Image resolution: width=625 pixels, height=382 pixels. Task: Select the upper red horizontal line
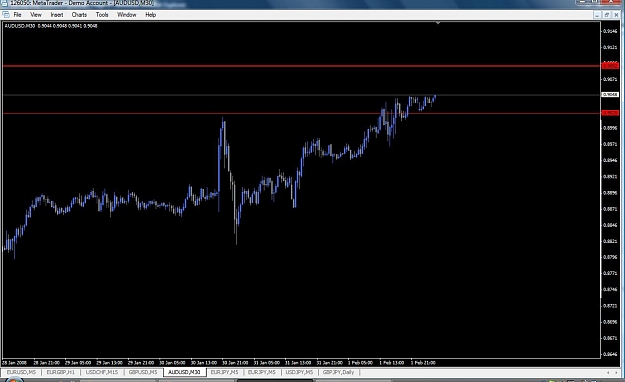coord(301,66)
